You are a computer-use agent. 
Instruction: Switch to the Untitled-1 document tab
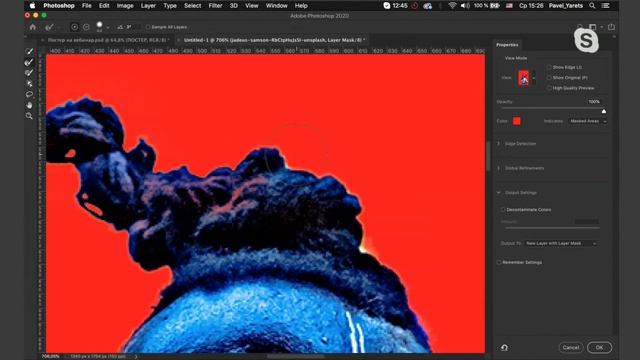coord(272,40)
